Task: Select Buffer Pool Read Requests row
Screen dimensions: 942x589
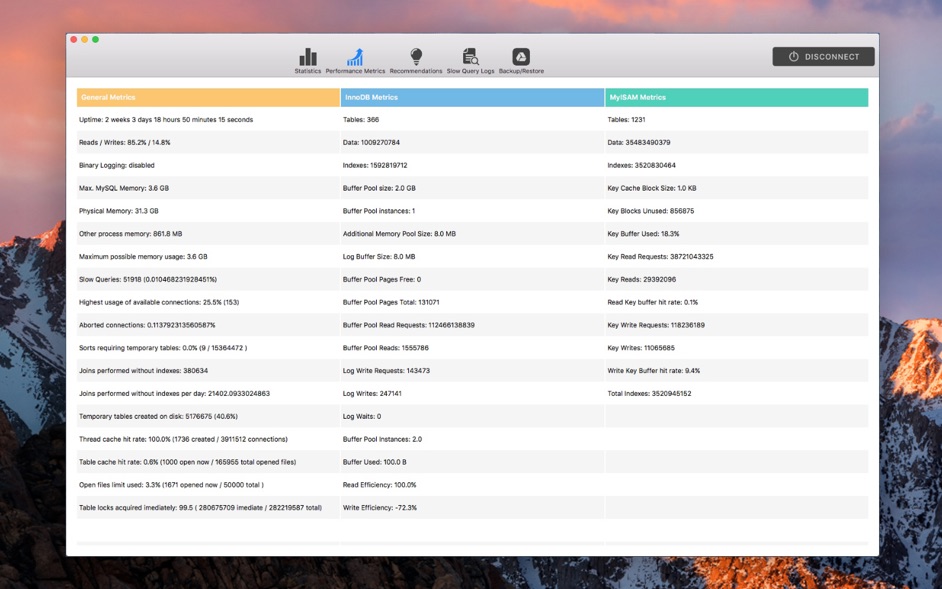Action: tap(472, 325)
